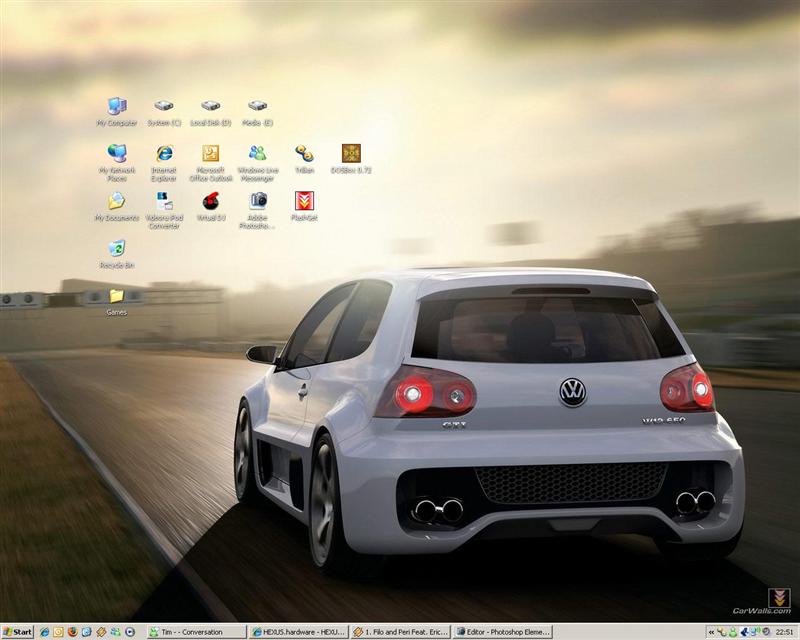
Task: Open My Computer desktop icon
Action: [117, 111]
